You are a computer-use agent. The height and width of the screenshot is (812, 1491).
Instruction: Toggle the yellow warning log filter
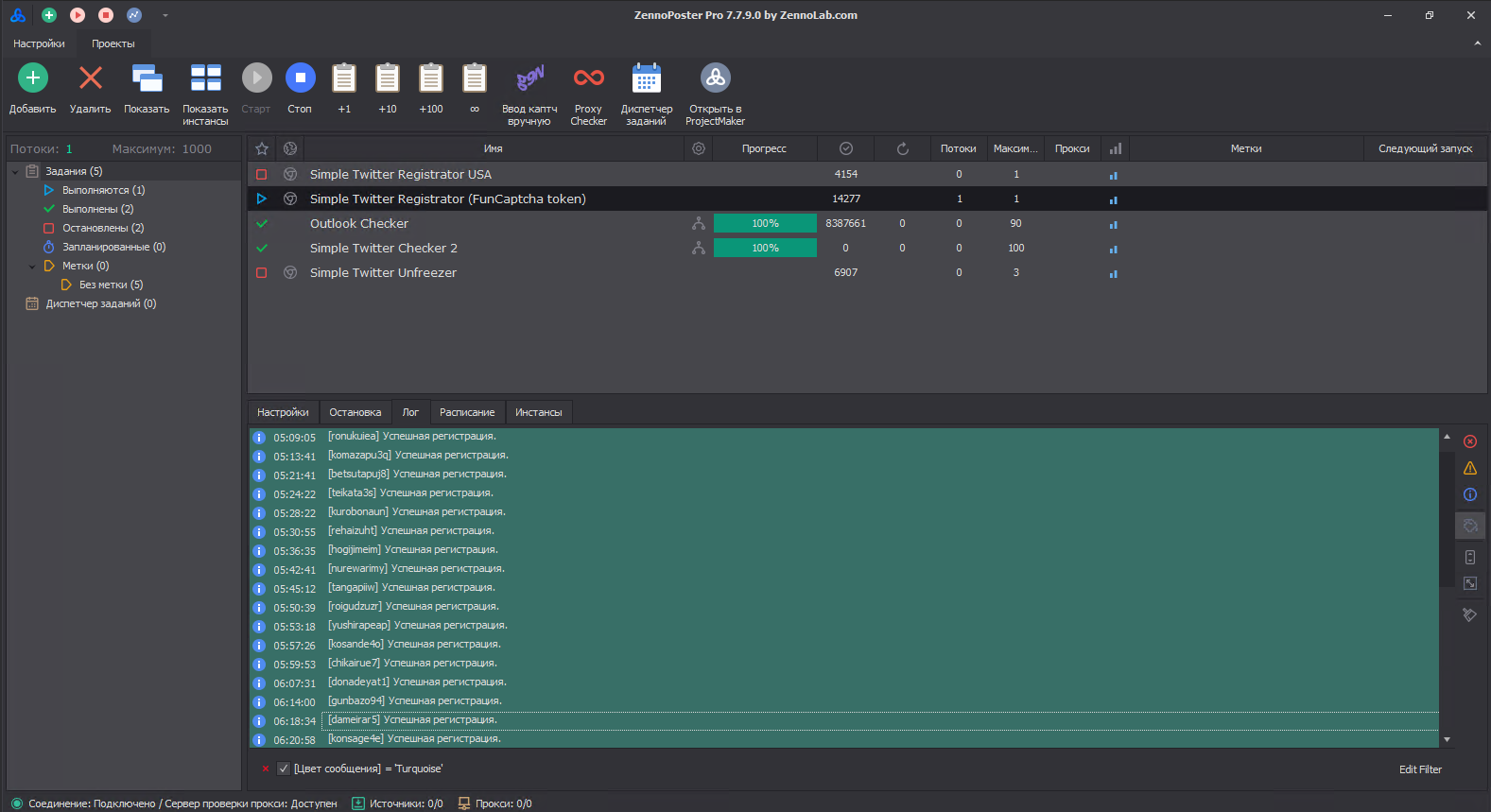pyautogui.click(x=1470, y=468)
